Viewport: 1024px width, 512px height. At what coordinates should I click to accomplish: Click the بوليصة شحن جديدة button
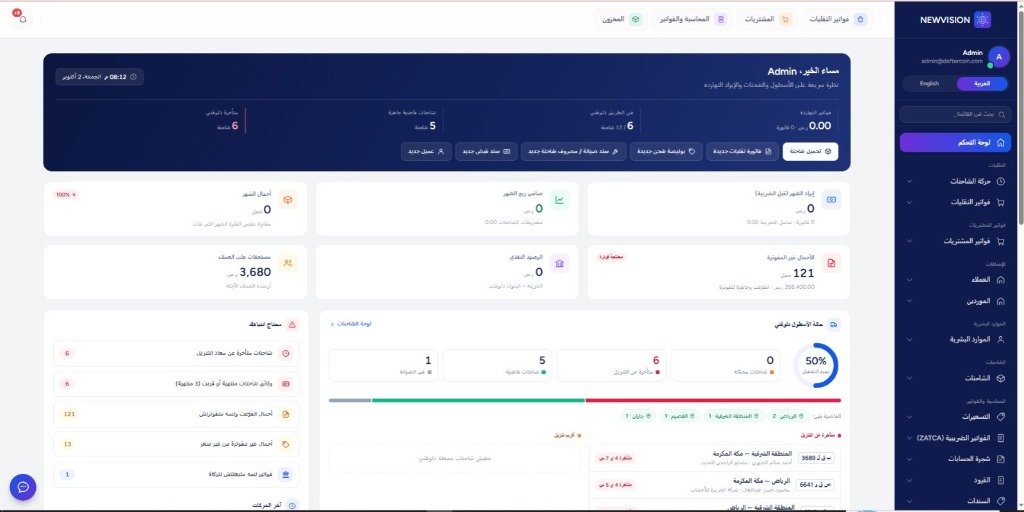click(x=666, y=152)
